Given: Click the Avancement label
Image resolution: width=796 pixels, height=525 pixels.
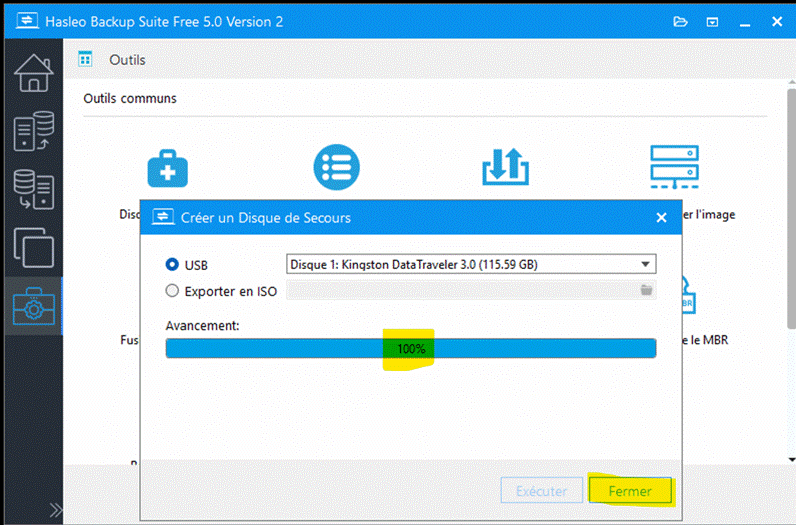Looking at the screenshot, I should 203,325.
